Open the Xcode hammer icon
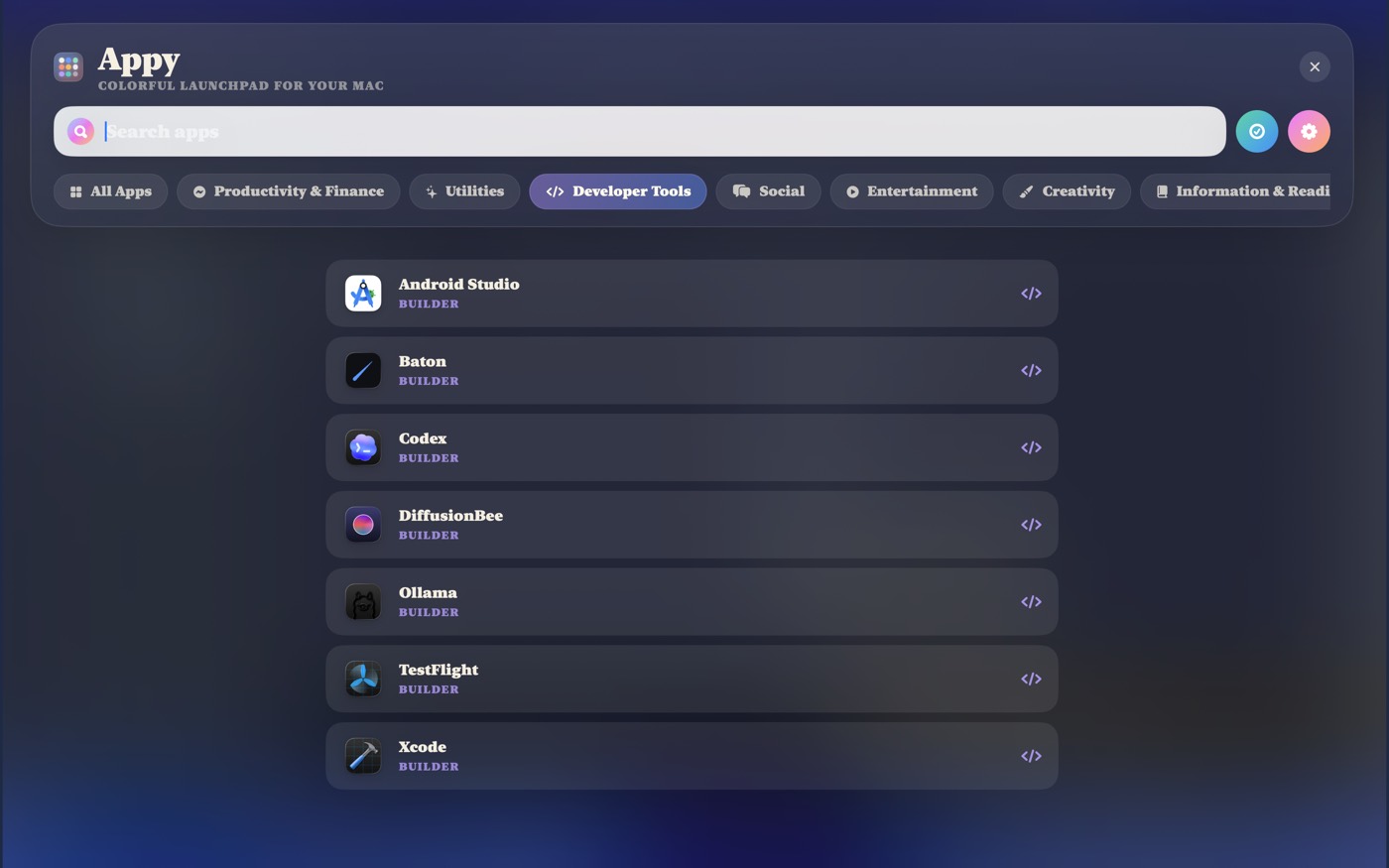This screenshot has height=868, width=1389. coord(363,757)
